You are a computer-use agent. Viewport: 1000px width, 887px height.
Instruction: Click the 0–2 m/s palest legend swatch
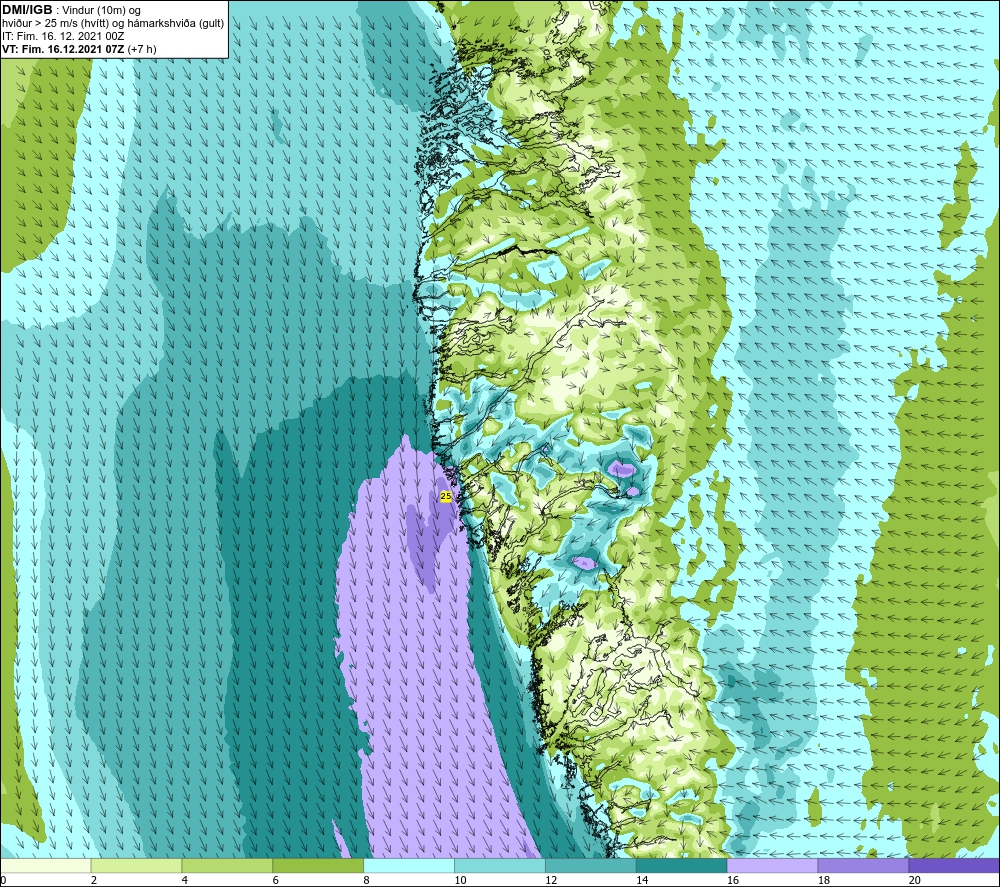point(46,865)
